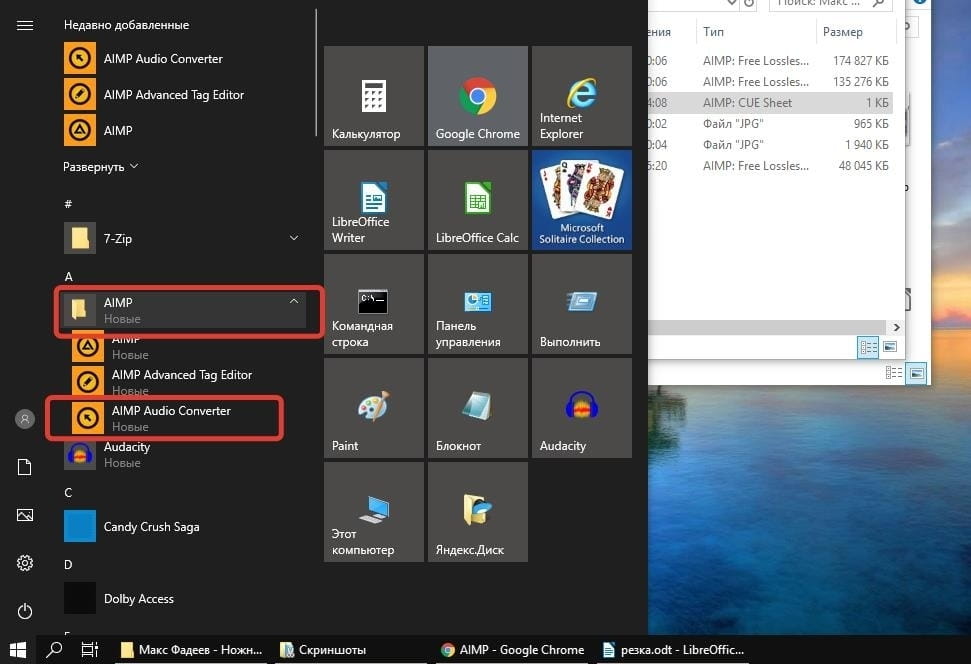971x664 pixels.
Task: Open the Калькулятор tile
Action: coord(374,96)
